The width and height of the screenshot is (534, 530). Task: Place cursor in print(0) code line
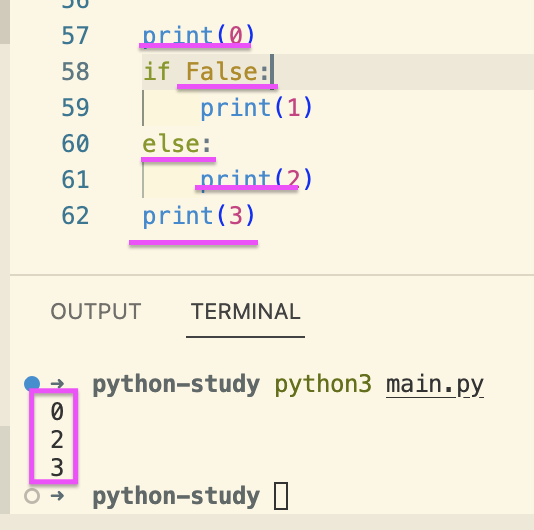pyautogui.click(x=199, y=36)
